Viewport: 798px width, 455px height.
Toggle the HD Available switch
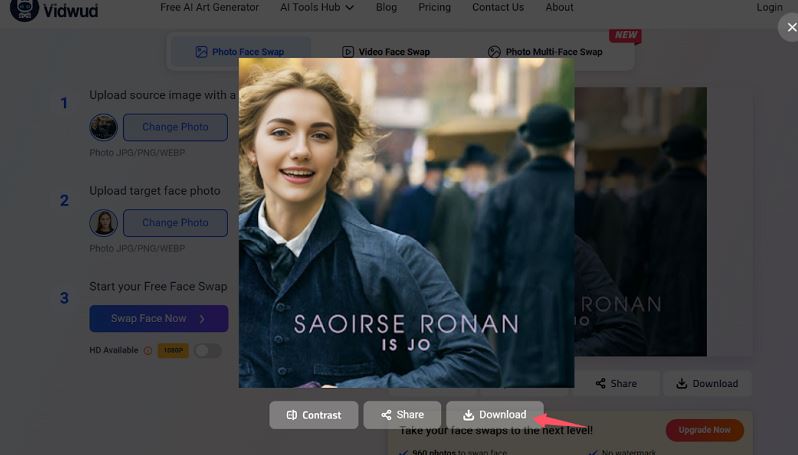coord(208,351)
